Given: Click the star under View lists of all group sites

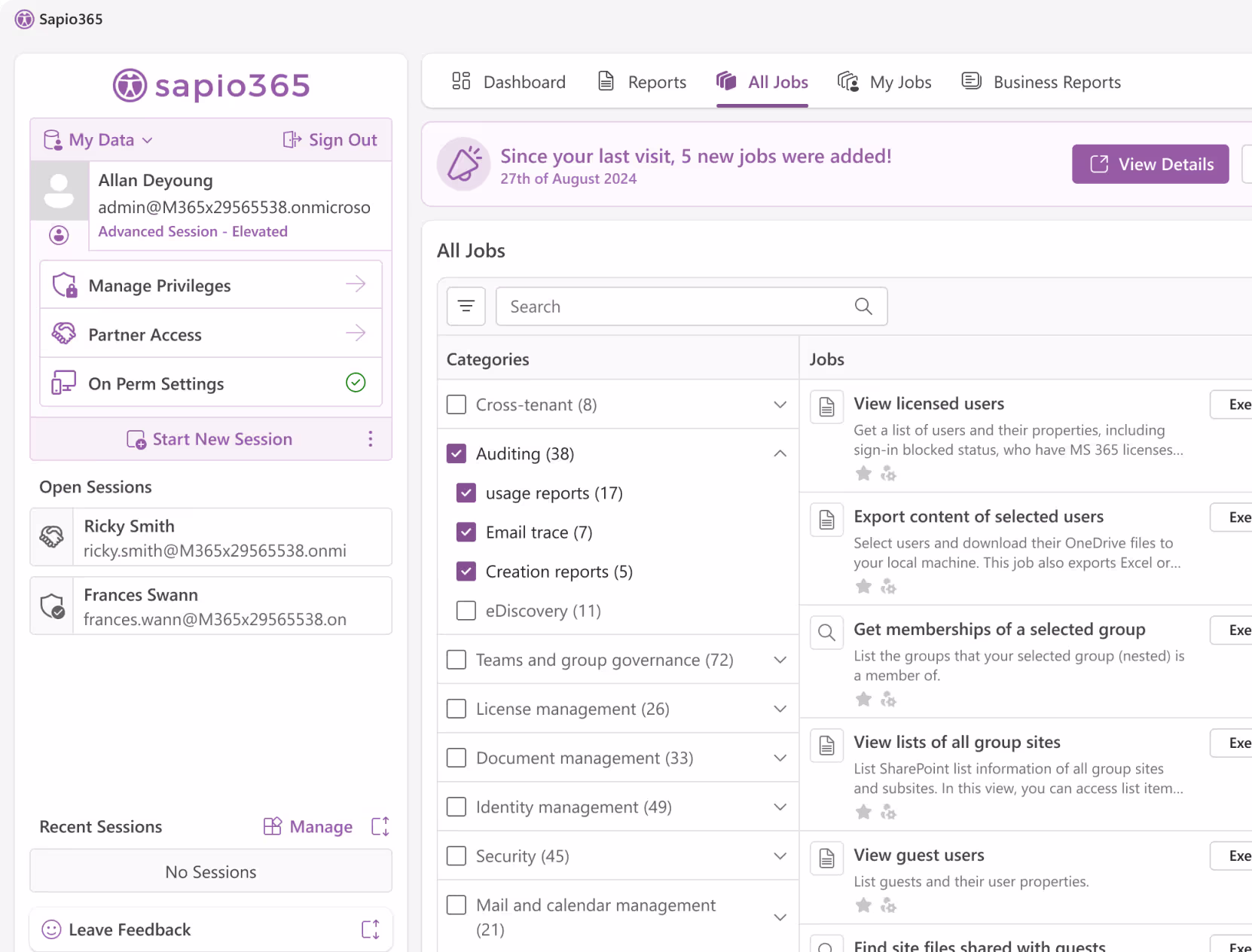Looking at the screenshot, I should coord(863,812).
